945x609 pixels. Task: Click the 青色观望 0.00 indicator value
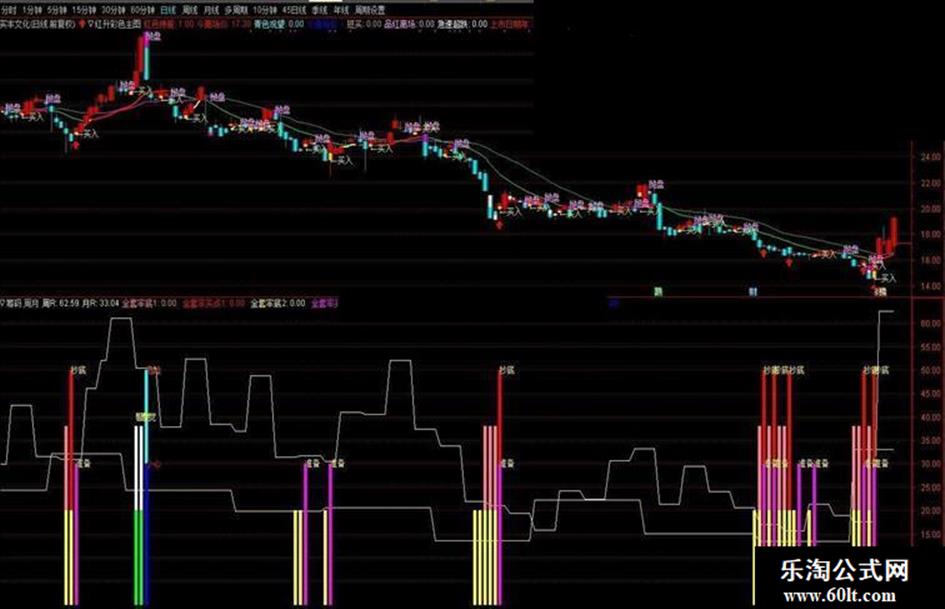click(279, 25)
